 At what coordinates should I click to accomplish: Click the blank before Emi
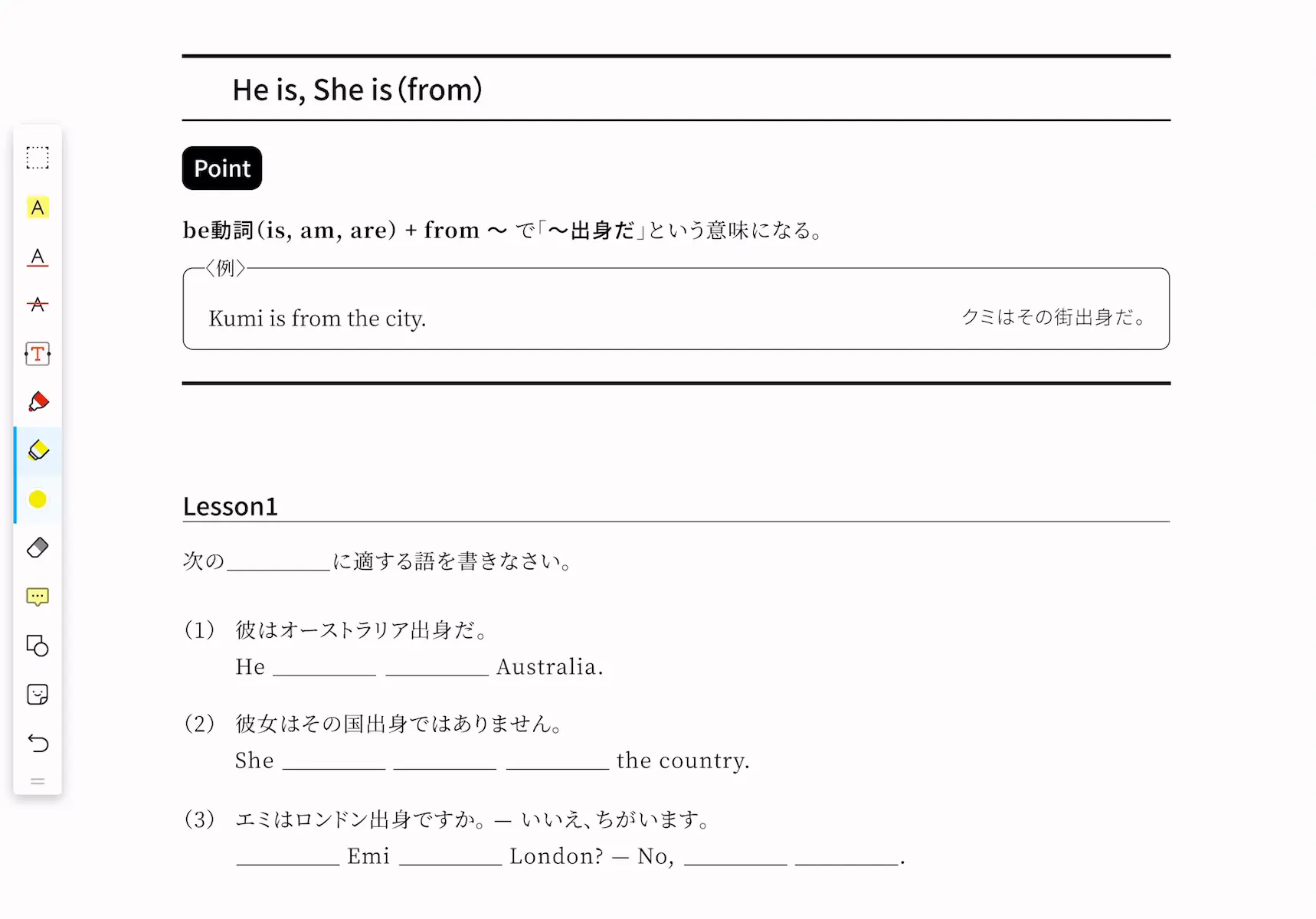tap(288, 856)
